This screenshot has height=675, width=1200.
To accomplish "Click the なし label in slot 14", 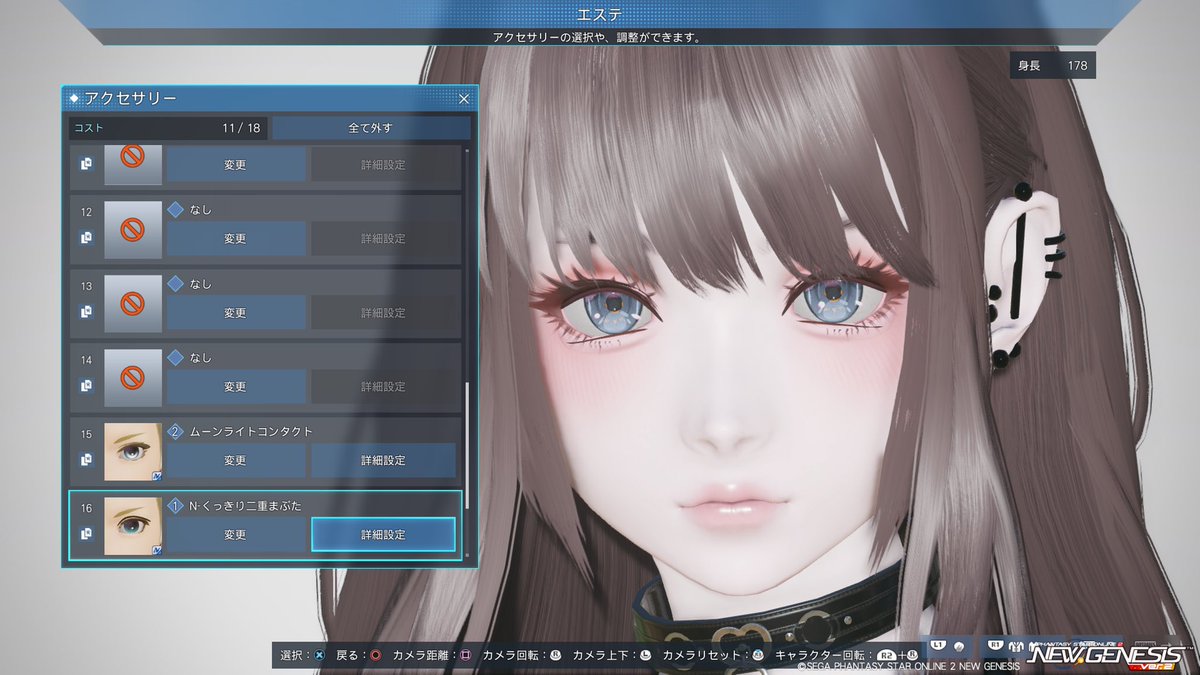I will 200,357.
